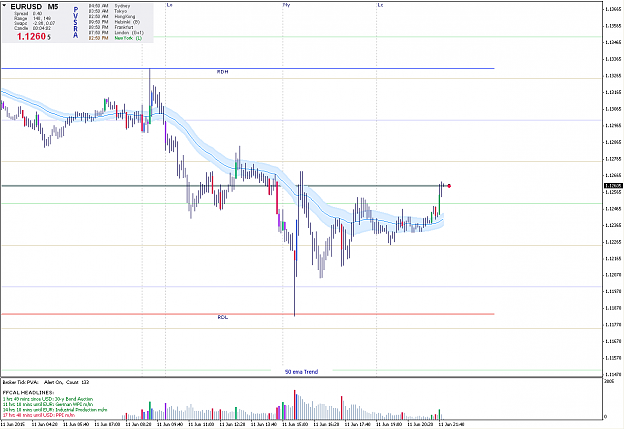Click the Spread value row
The width and height of the screenshot is (625, 429).
point(28,13)
